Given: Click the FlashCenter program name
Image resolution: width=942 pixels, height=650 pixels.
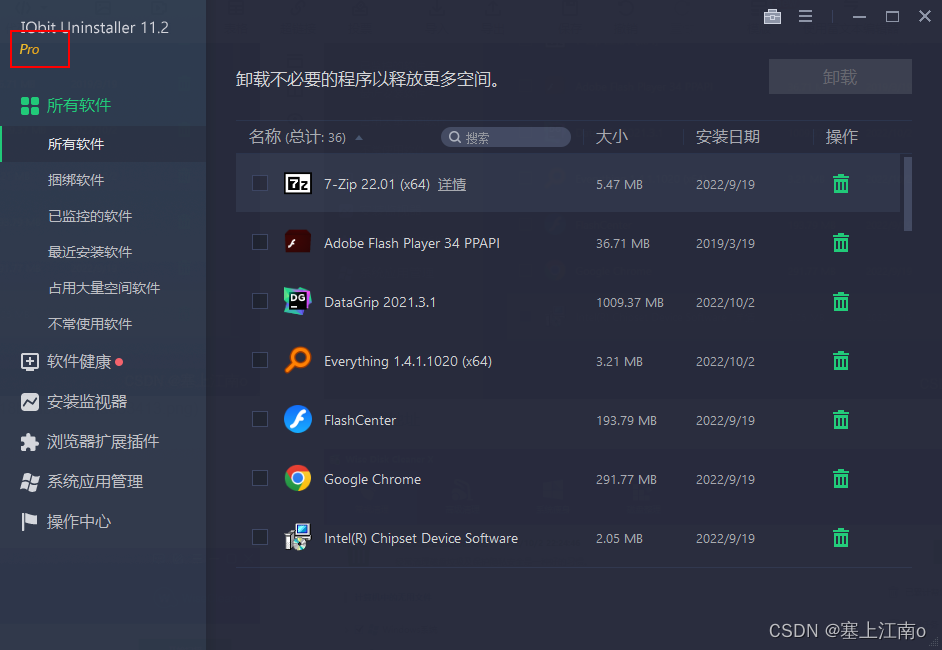Looking at the screenshot, I should (360, 421).
